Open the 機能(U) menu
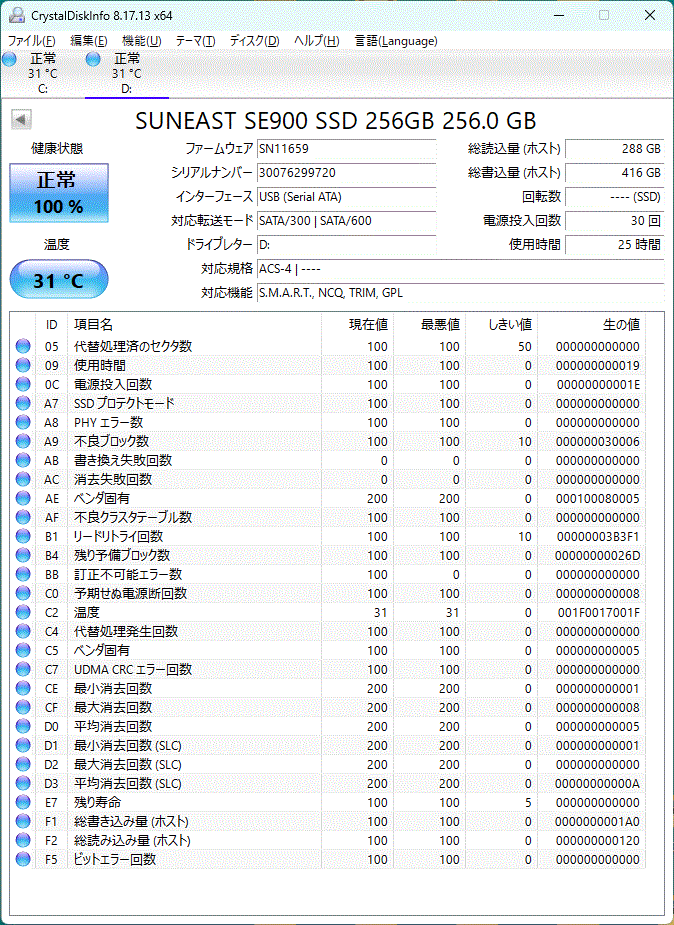 point(142,41)
